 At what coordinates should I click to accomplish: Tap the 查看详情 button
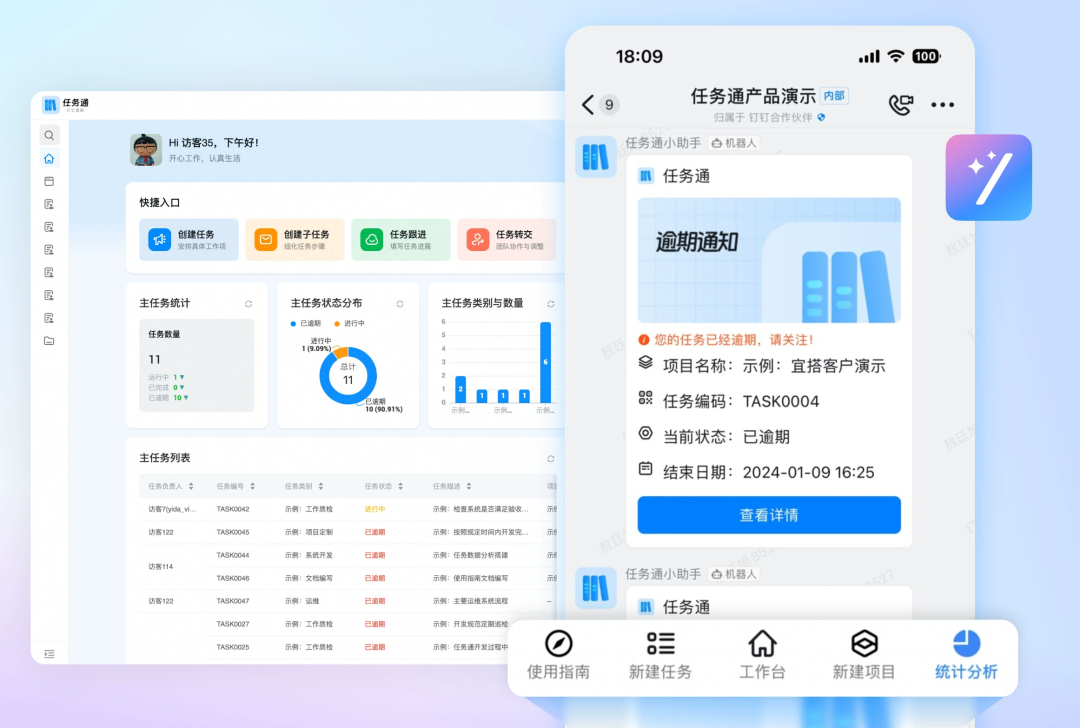(x=769, y=514)
